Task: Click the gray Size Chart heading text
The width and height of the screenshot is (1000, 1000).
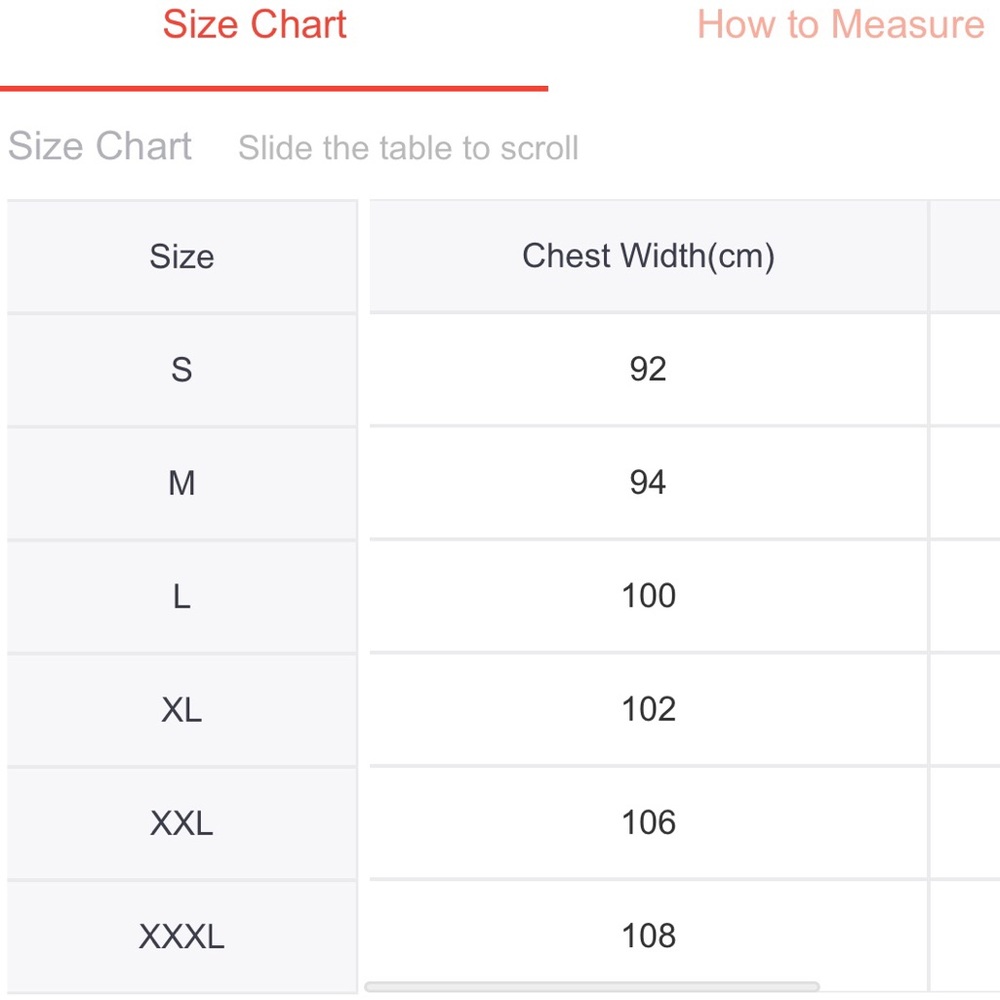Action: point(99,146)
